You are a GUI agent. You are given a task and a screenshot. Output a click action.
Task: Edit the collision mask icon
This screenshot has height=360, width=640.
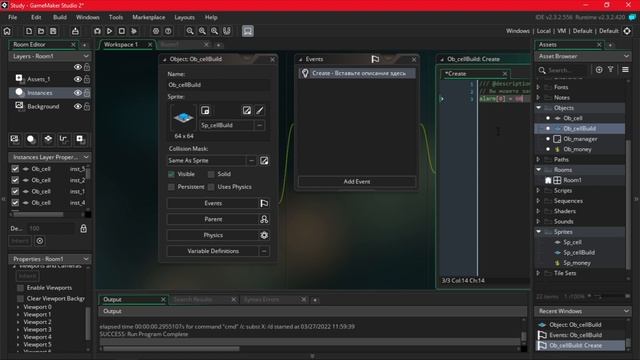click(264, 160)
